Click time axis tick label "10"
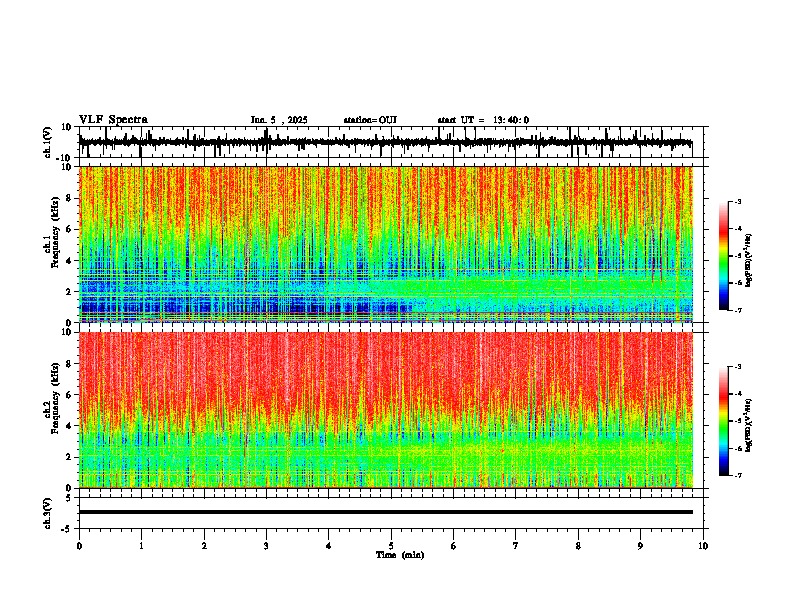The height and width of the screenshot is (612, 792). 703,546
